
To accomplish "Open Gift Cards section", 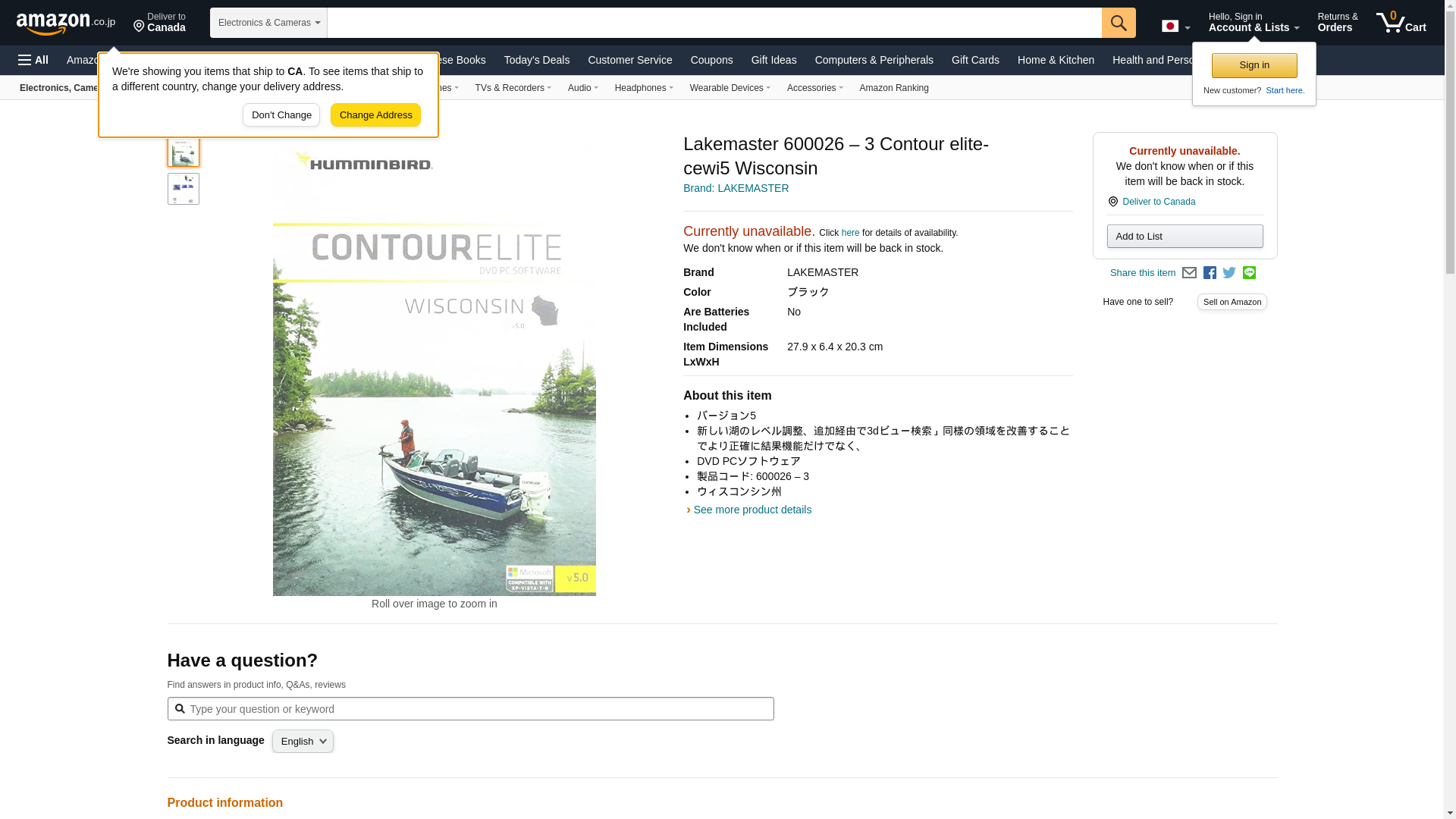I will tap(975, 60).
